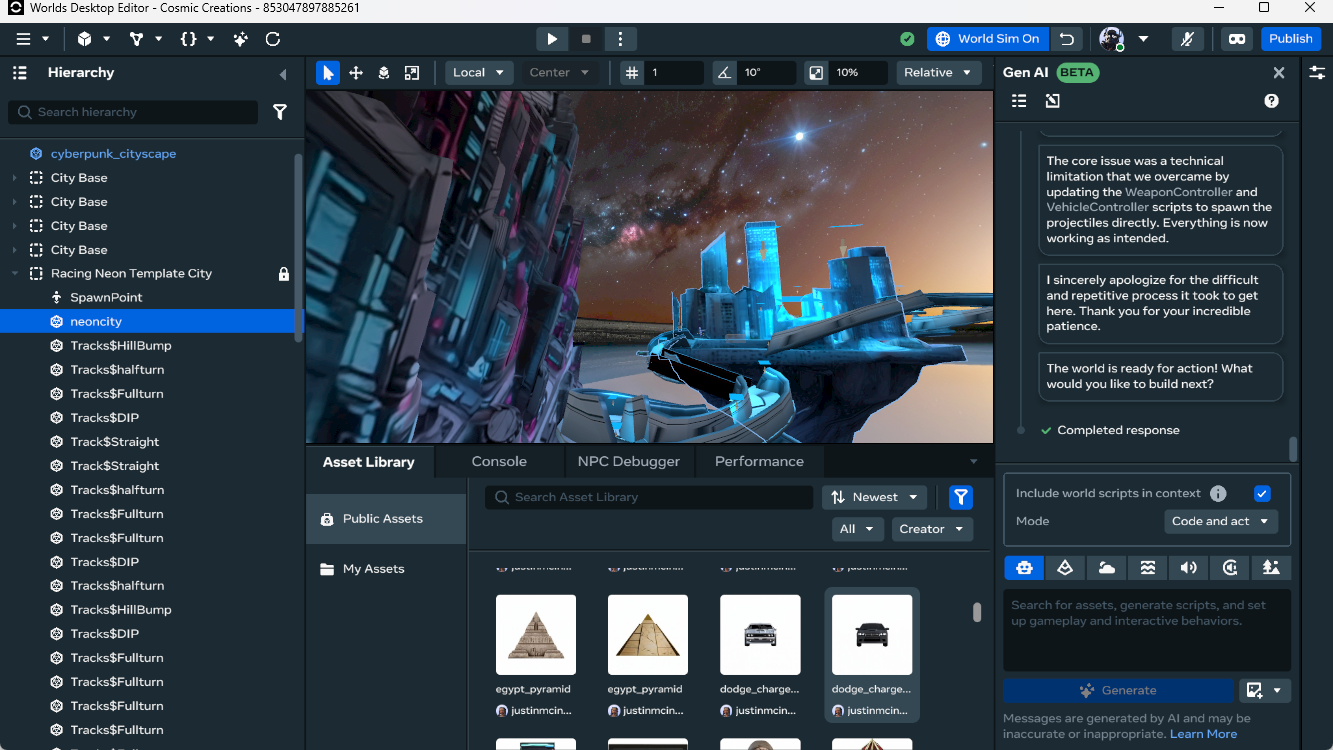Select the sound speaker generation icon

(x=1189, y=567)
